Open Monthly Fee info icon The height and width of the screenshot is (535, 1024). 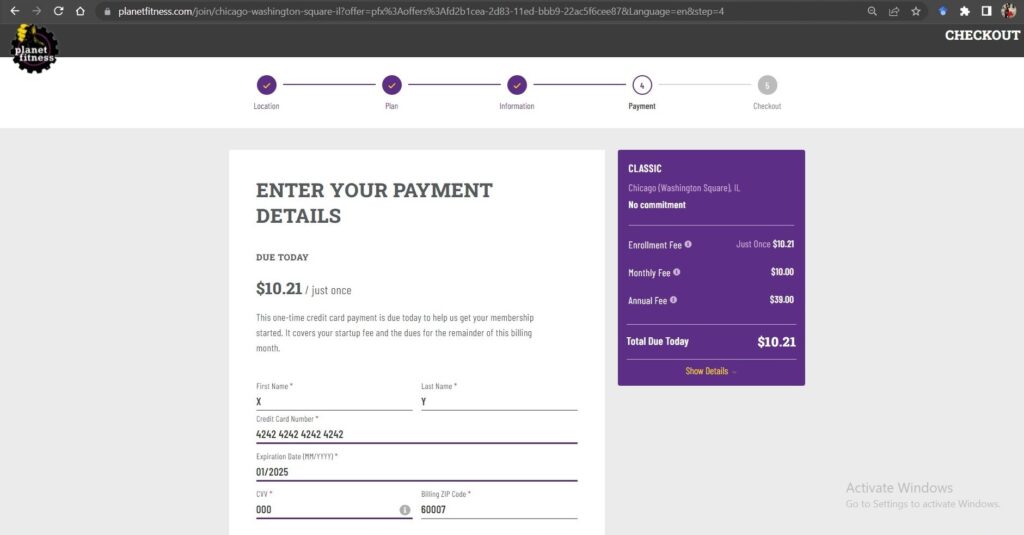pos(677,272)
